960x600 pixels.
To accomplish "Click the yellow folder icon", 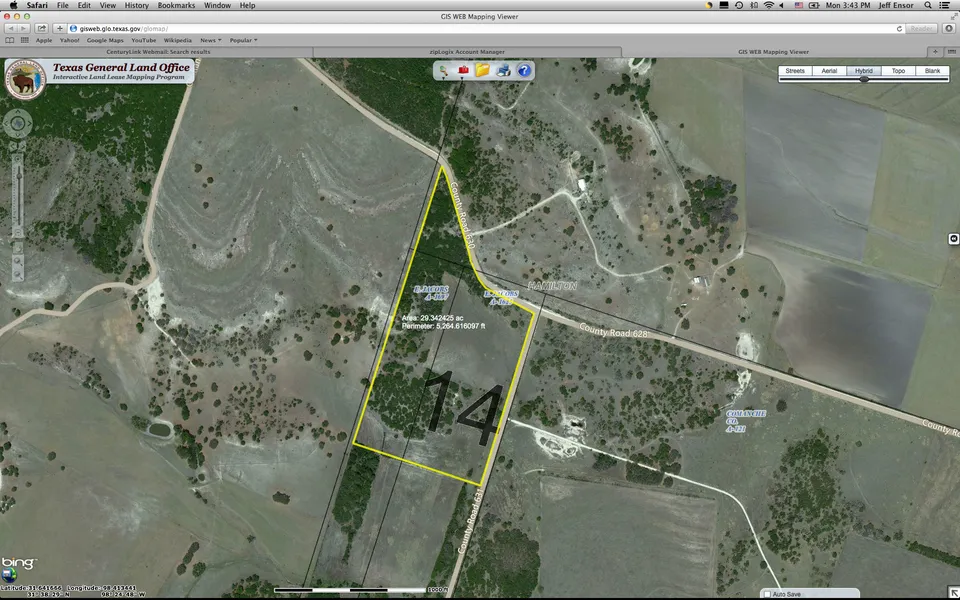I will point(483,70).
